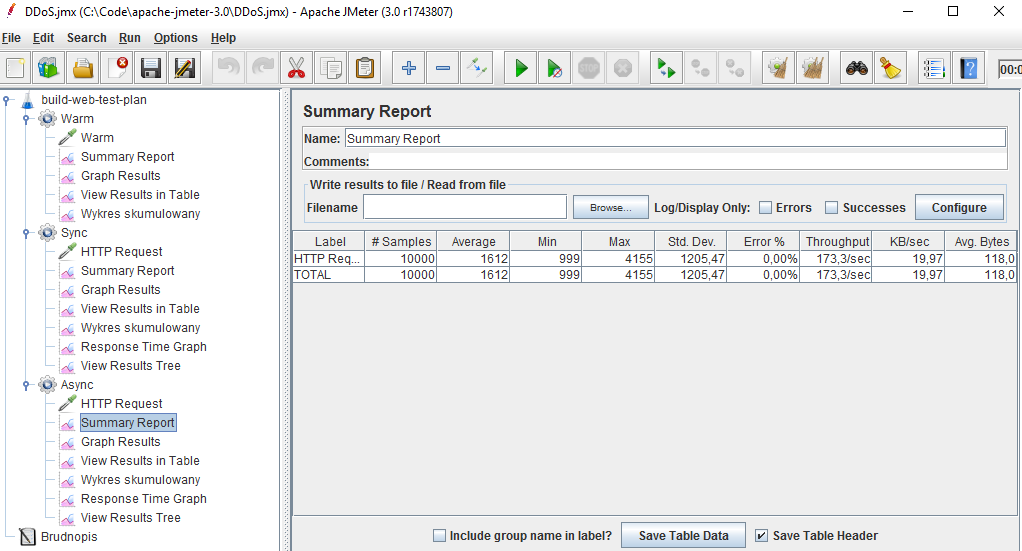Select View Results Tree under Async
Screen dimensions: 1022x551
tap(130, 518)
